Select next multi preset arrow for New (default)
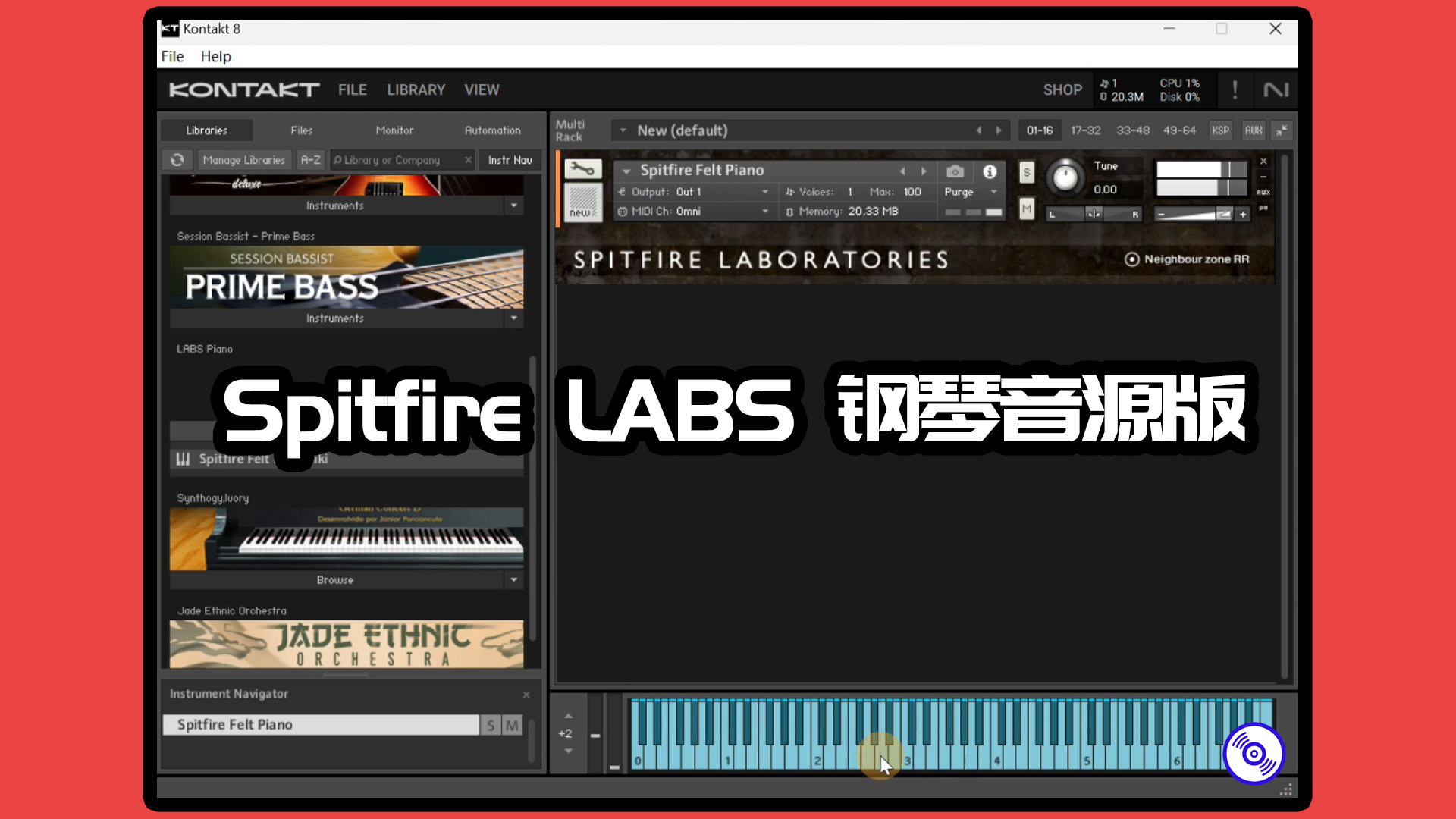The width and height of the screenshot is (1456, 819). tap(999, 130)
